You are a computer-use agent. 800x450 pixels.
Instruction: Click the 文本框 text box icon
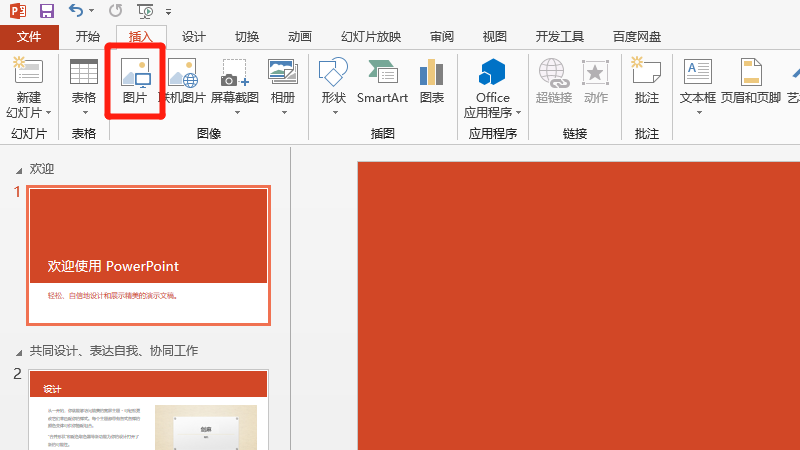698,71
